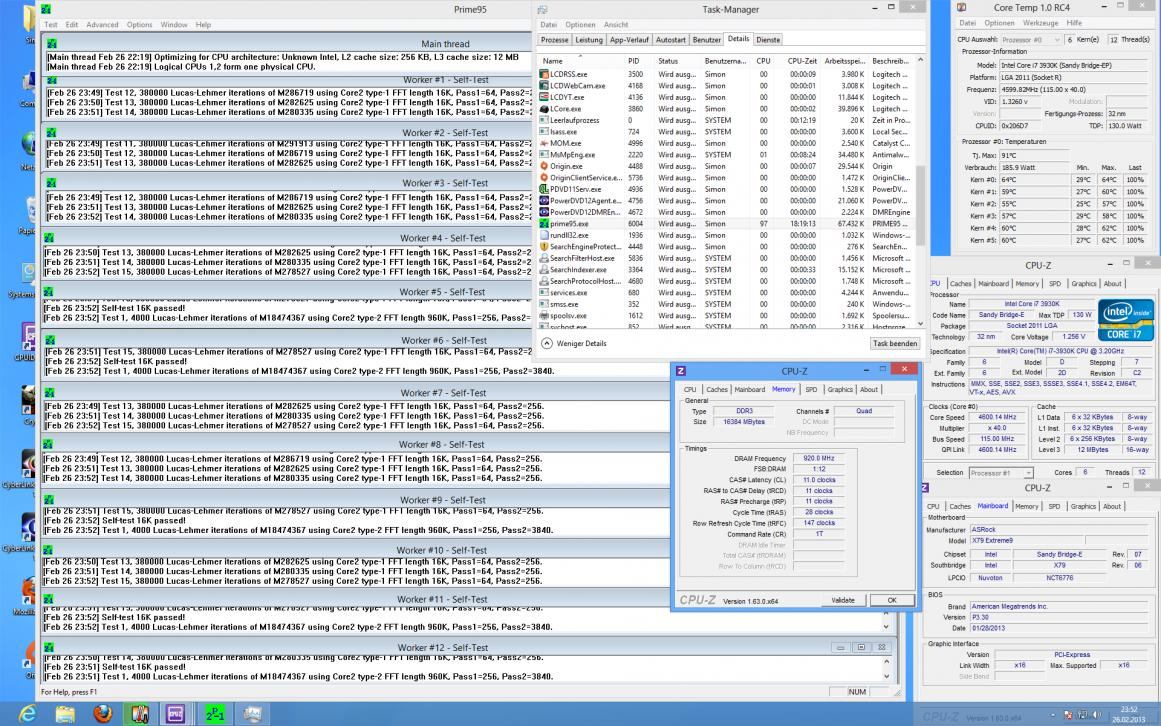This screenshot has width=1161, height=726.
Task: Launch Firefox from the taskbar
Action: (103, 713)
